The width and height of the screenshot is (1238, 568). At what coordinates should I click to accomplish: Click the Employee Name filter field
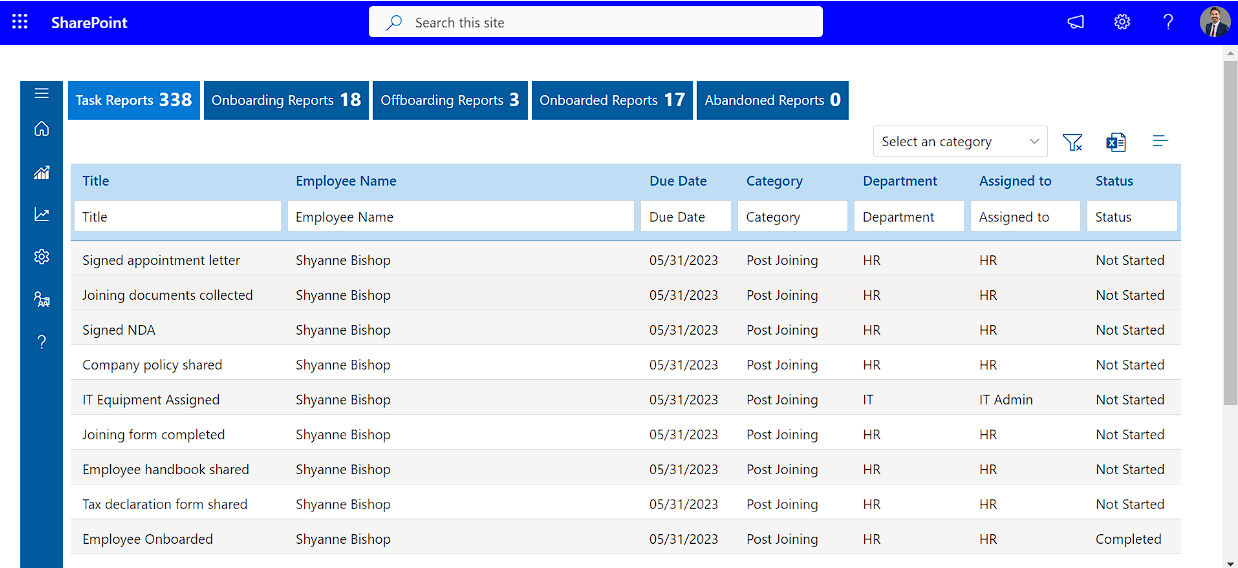point(460,217)
